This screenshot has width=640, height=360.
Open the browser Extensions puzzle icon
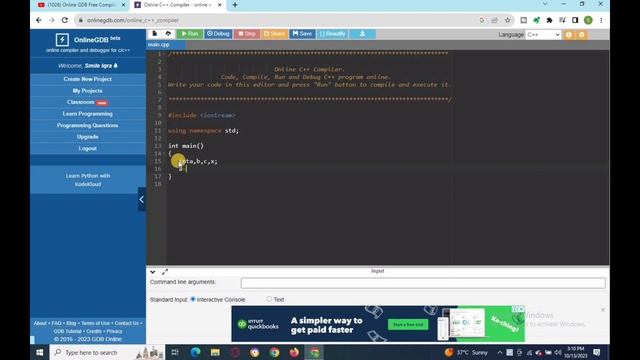coord(549,20)
